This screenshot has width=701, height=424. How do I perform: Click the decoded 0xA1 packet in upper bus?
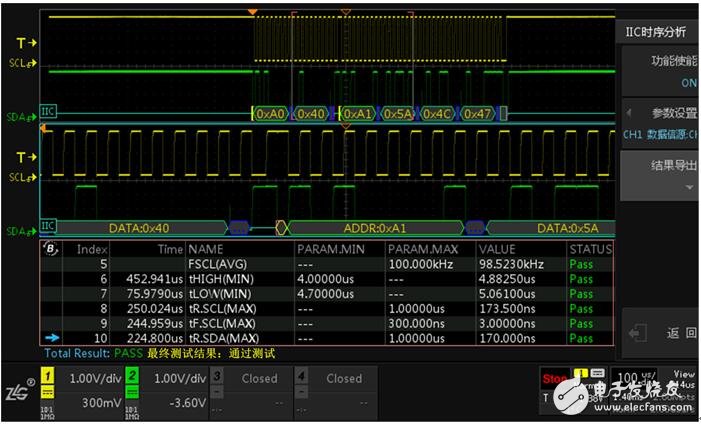pyautogui.click(x=357, y=113)
